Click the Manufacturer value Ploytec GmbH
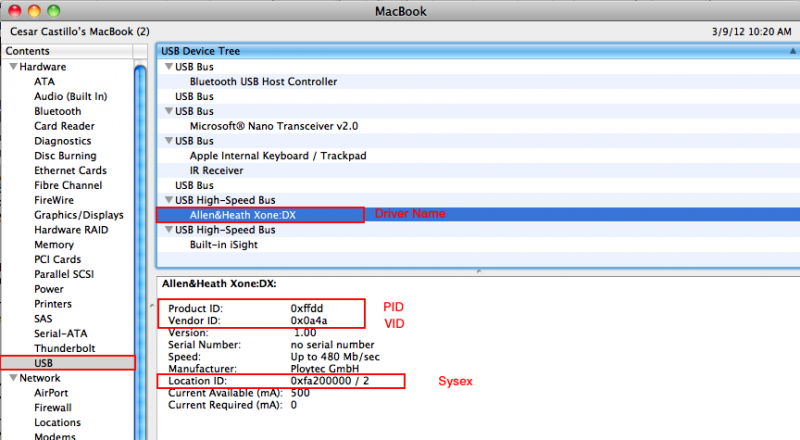Viewport: 800px width, 440px height. pos(324,369)
